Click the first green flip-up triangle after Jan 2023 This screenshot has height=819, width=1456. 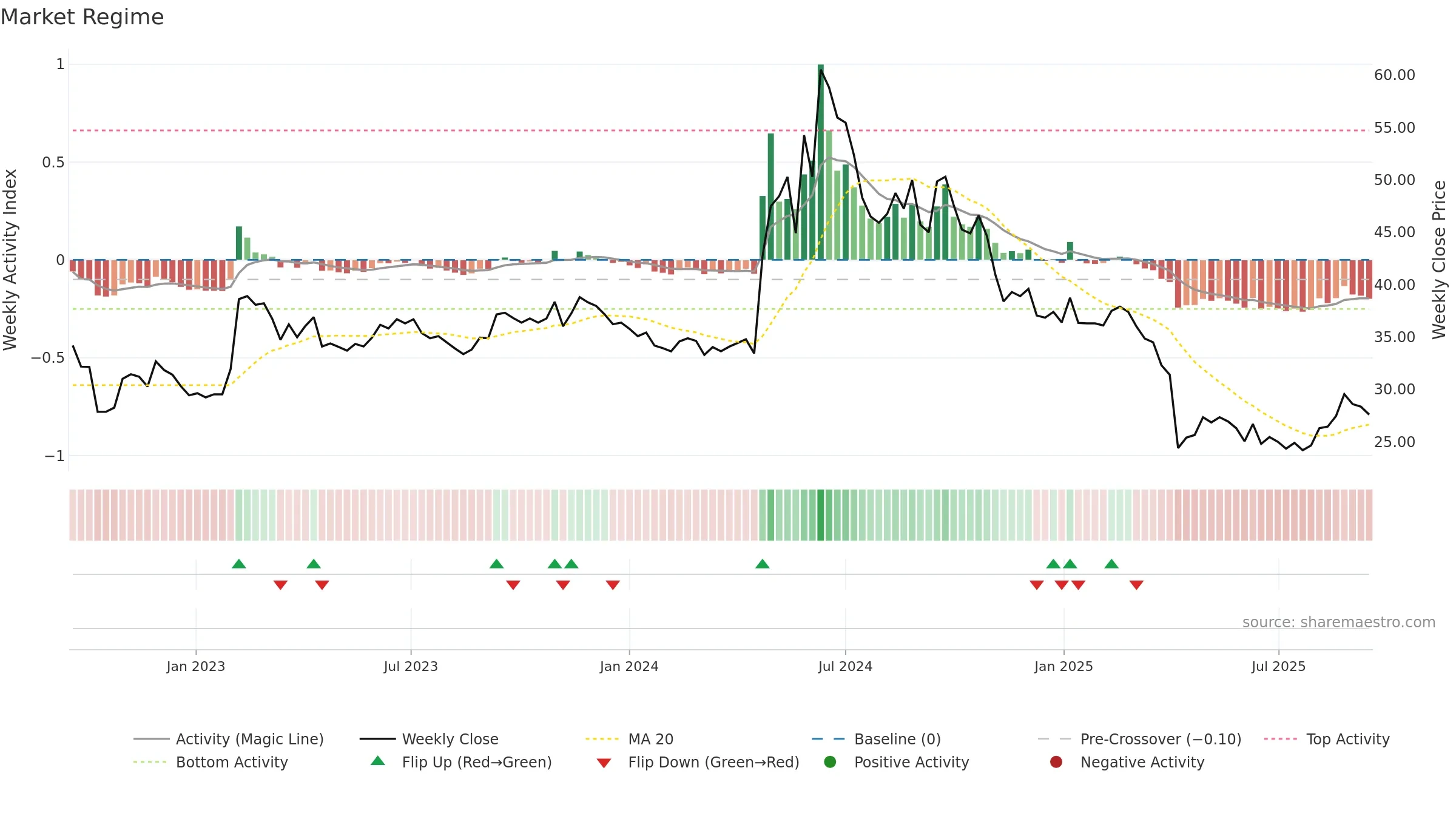click(x=239, y=564)
